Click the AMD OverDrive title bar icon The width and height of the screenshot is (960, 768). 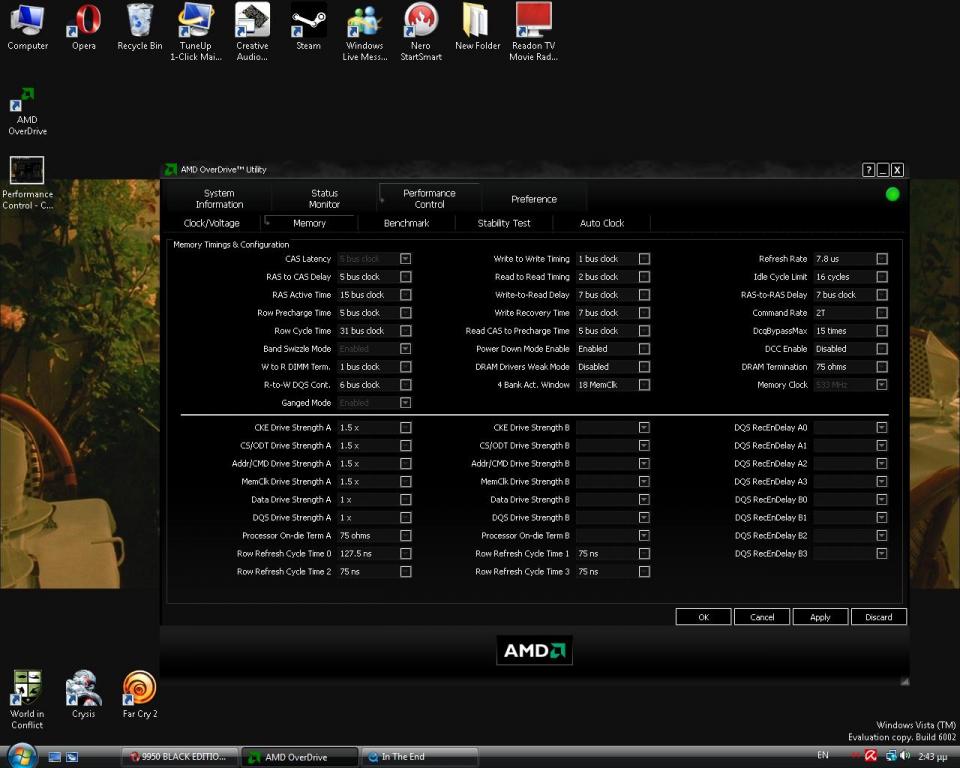pyautogui.click(x=171, y=170)
